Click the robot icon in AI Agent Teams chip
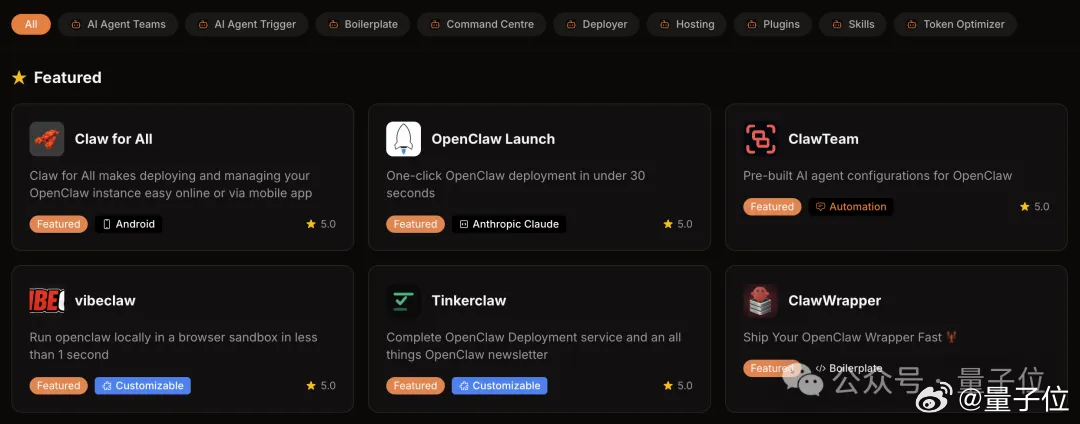 [x=76, y=24]
